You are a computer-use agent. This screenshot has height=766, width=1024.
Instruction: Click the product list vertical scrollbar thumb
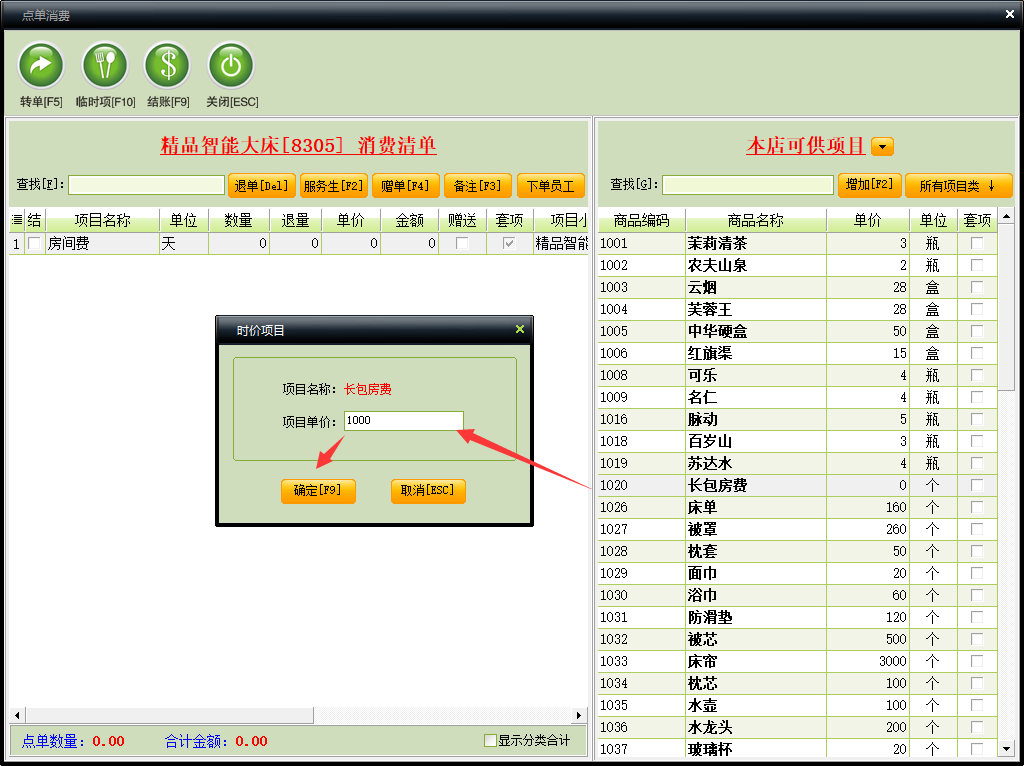(x=1006, y=307)
